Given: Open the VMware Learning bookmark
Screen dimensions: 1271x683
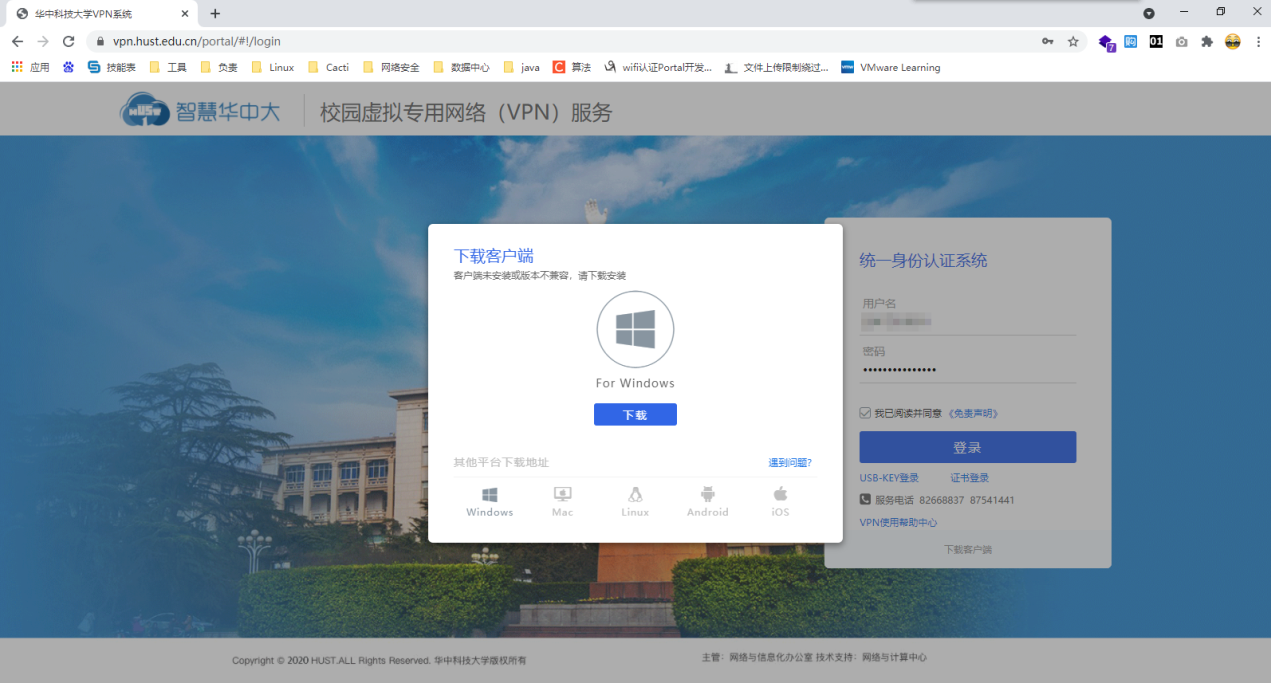Looking at the screenshot, I should (891, 67).
